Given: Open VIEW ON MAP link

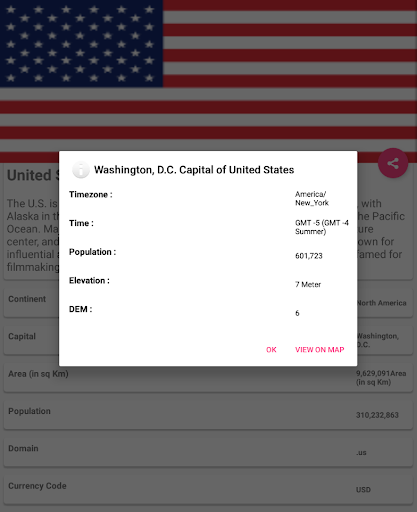Looking at the screenshot, I should click(x=319, y=350).
